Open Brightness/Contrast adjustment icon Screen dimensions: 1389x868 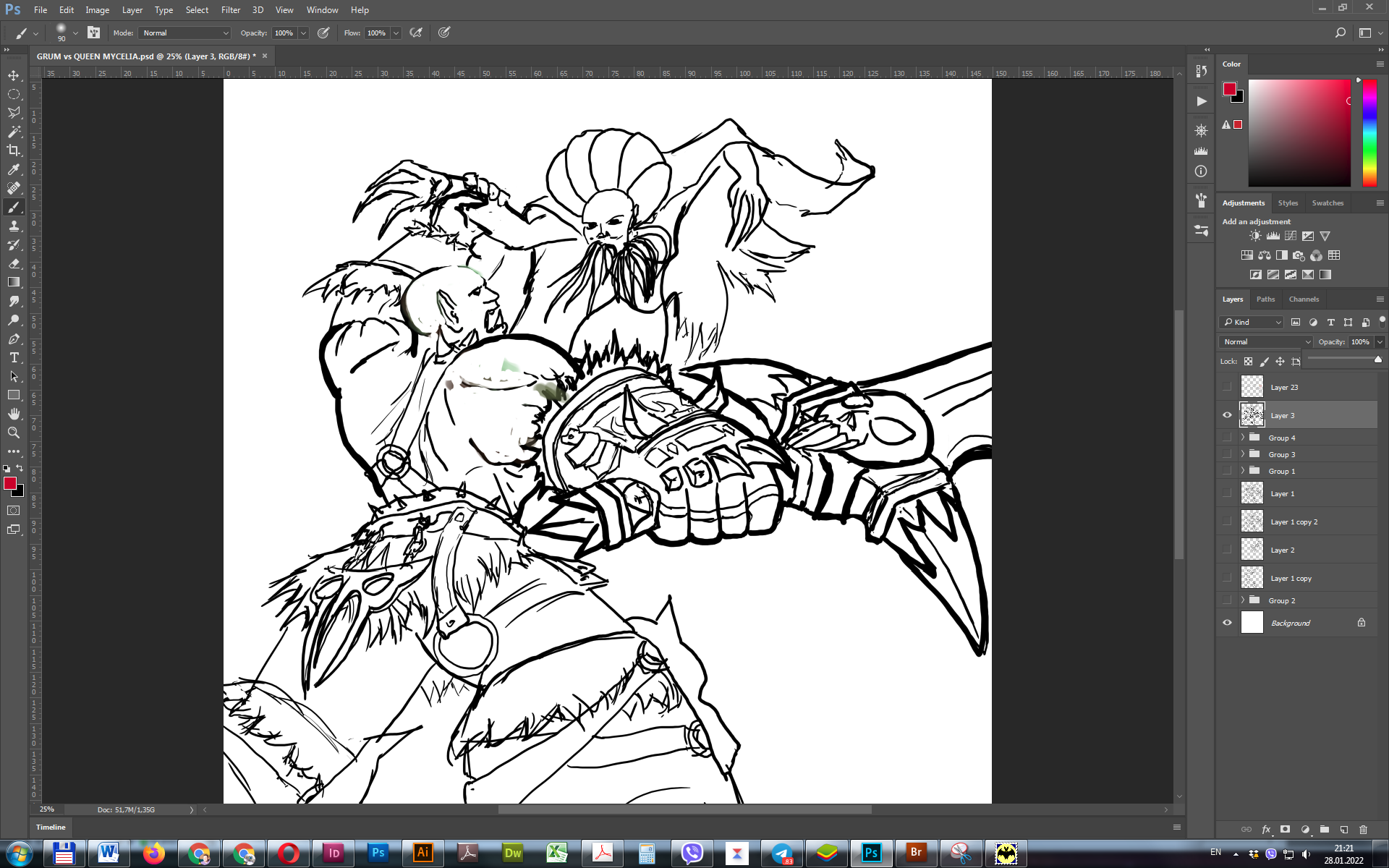point(1255,236)
